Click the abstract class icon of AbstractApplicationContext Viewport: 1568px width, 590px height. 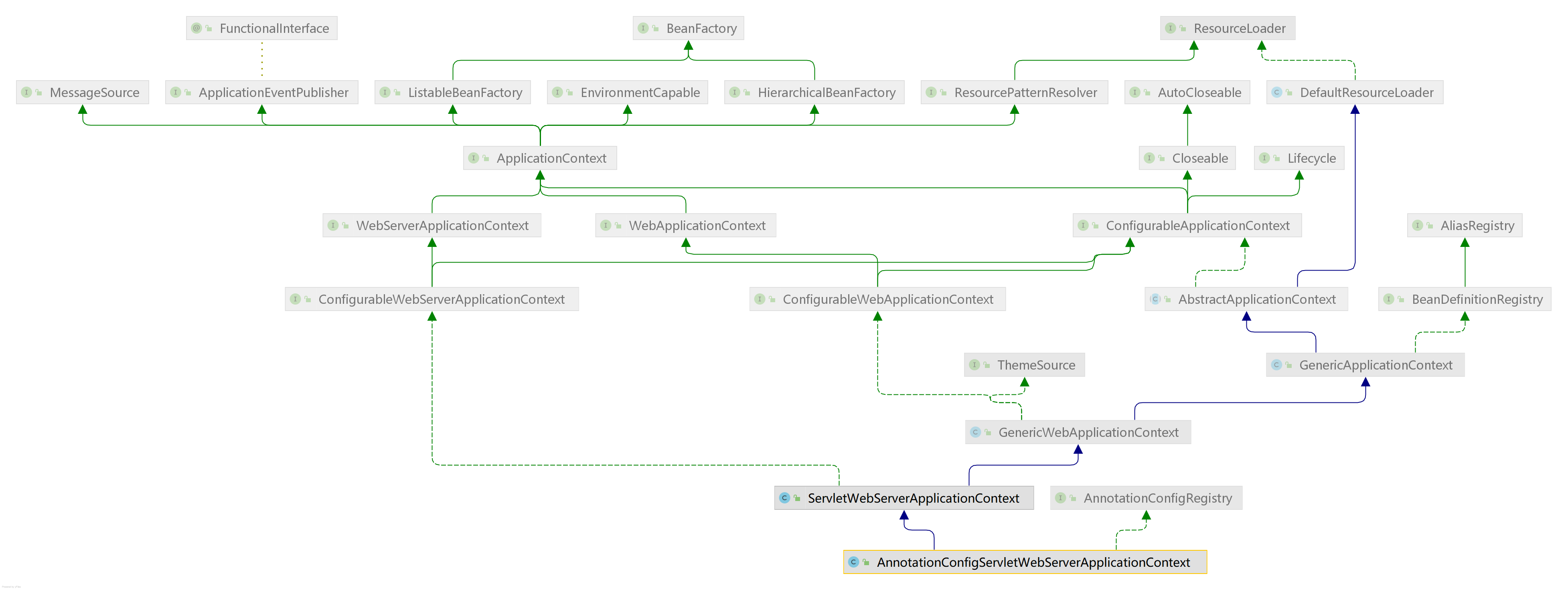(1155, 299)
